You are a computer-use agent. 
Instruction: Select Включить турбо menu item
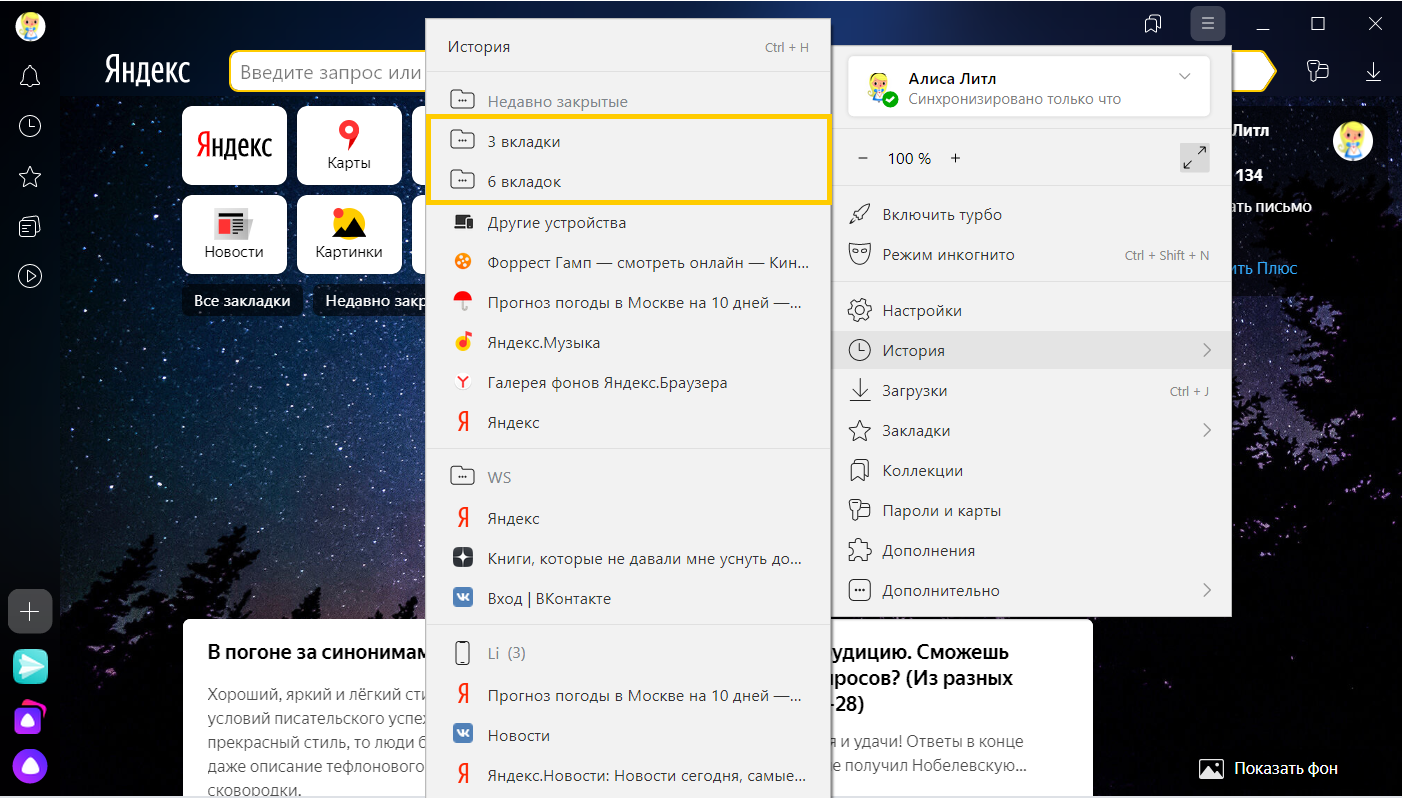pyautogui.click(x=1031, y=214)
